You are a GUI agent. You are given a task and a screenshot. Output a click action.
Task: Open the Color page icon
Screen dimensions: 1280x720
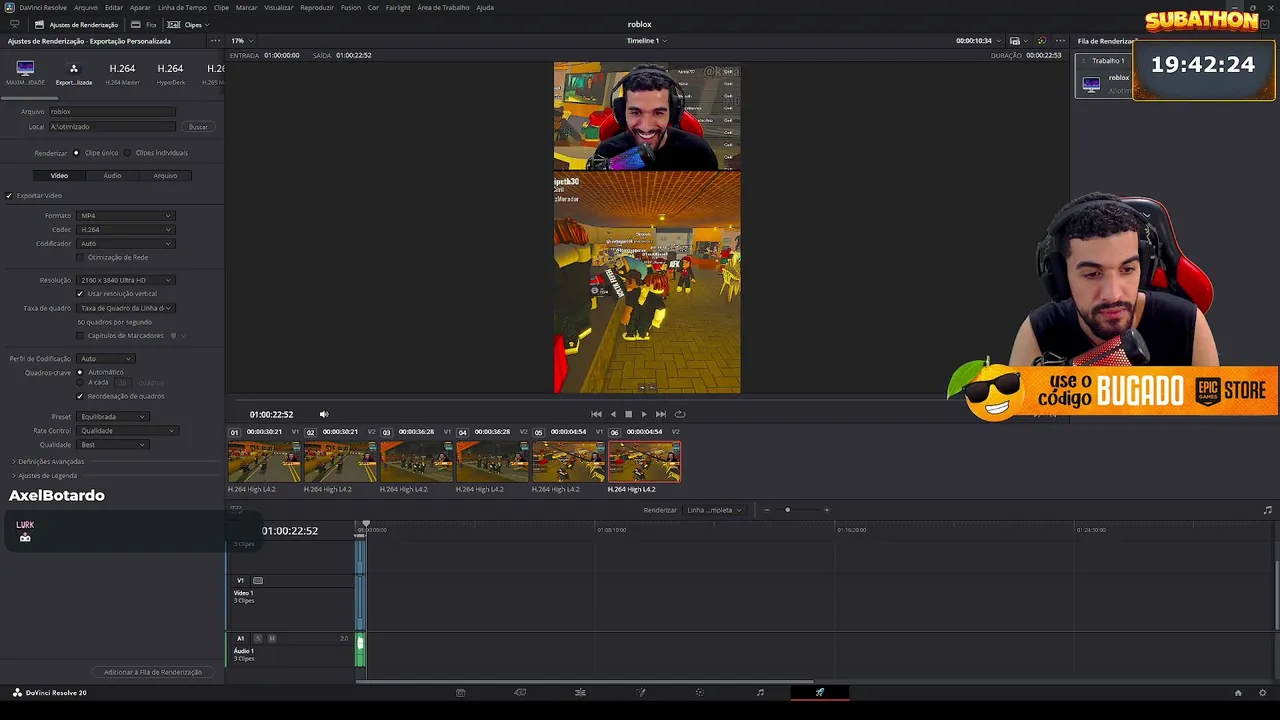coord(700,692)
